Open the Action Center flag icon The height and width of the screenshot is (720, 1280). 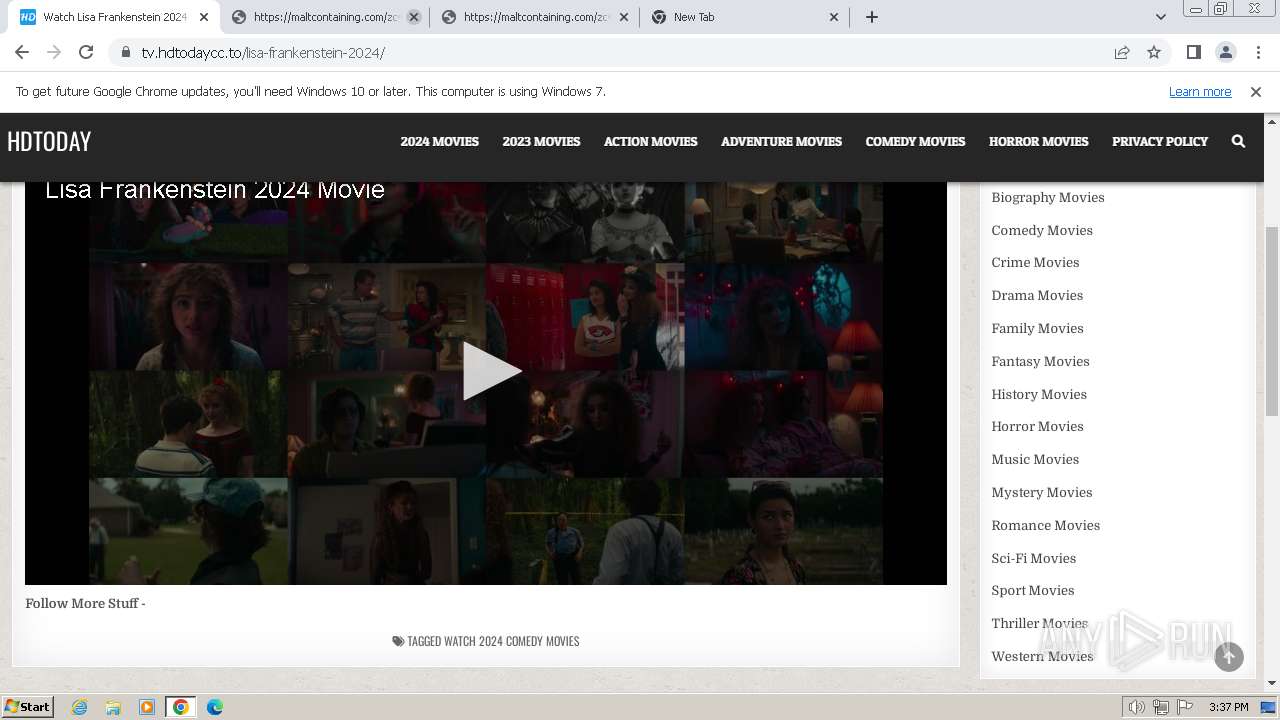click(1184, 707)
